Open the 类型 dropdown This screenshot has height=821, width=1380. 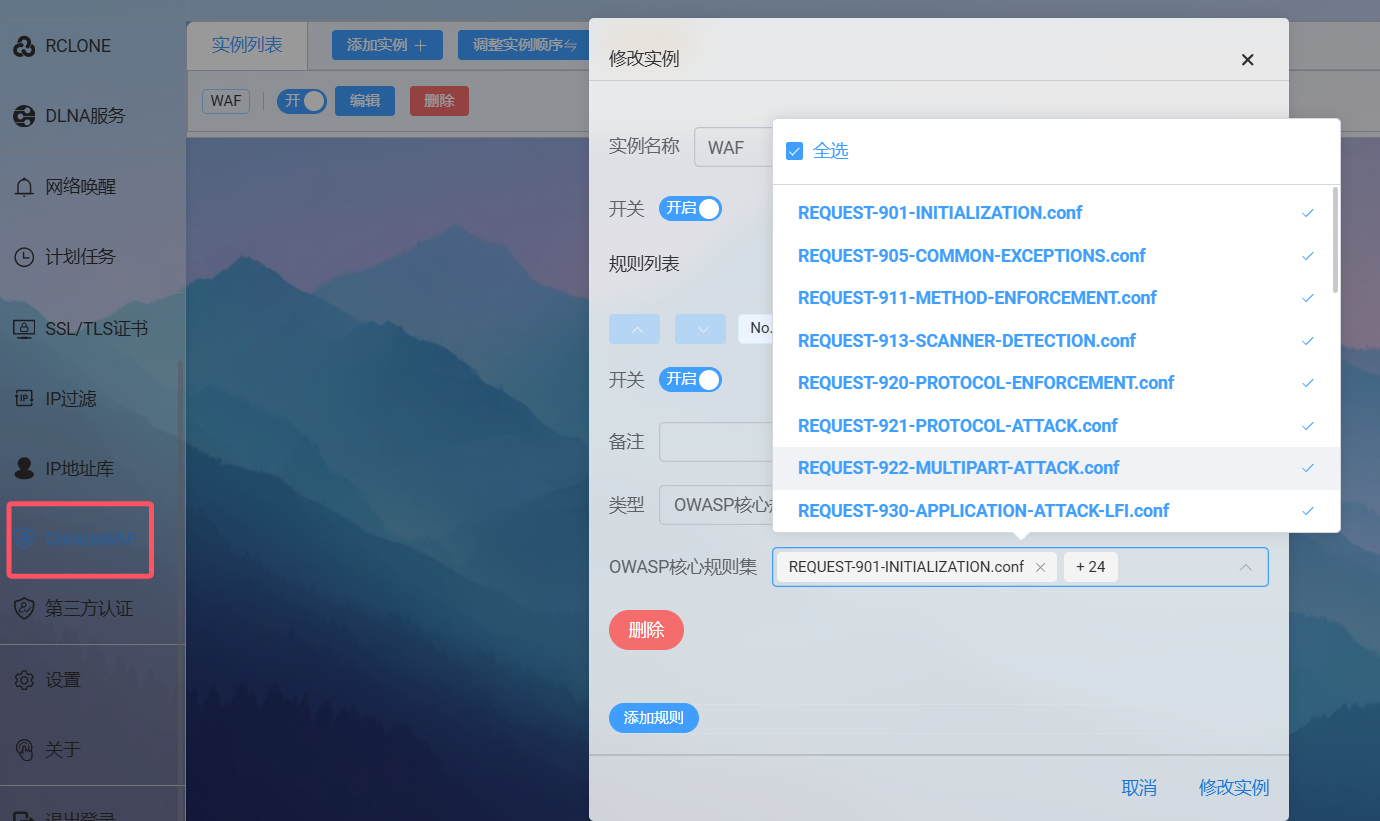pyautogui.click(x=716, y=505)
